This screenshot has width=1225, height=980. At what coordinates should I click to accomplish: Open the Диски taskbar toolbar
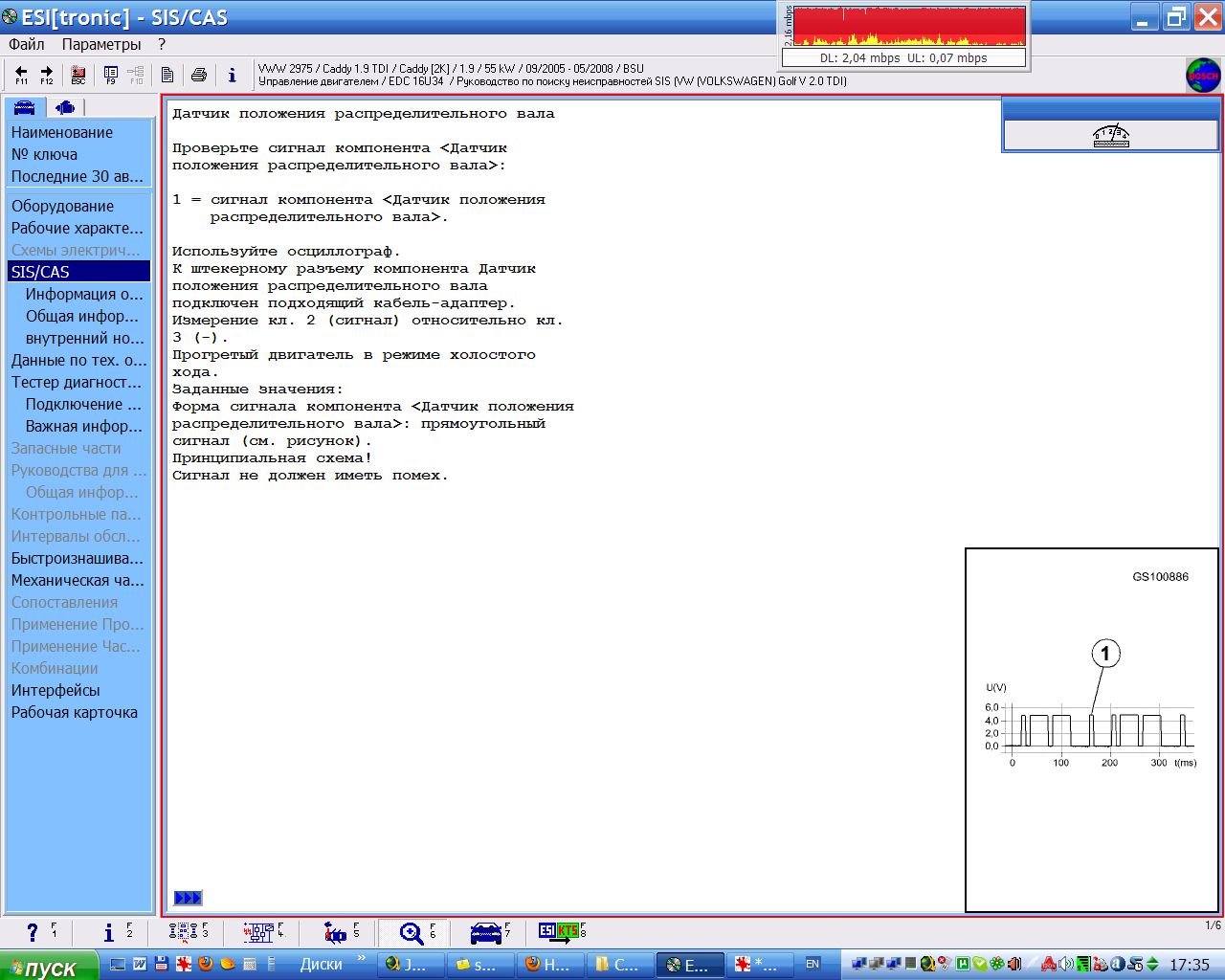tap(321, 964)
